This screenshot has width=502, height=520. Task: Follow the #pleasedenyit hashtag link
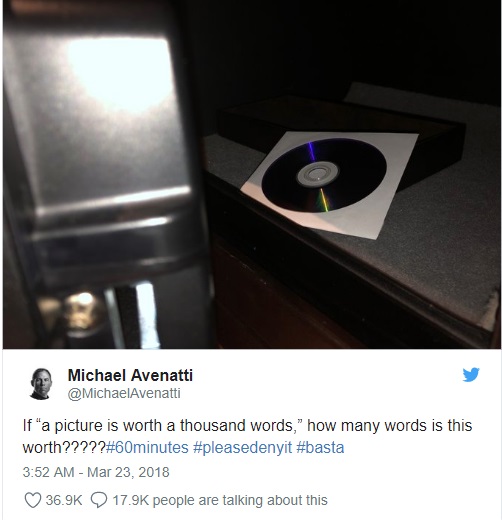242,447
